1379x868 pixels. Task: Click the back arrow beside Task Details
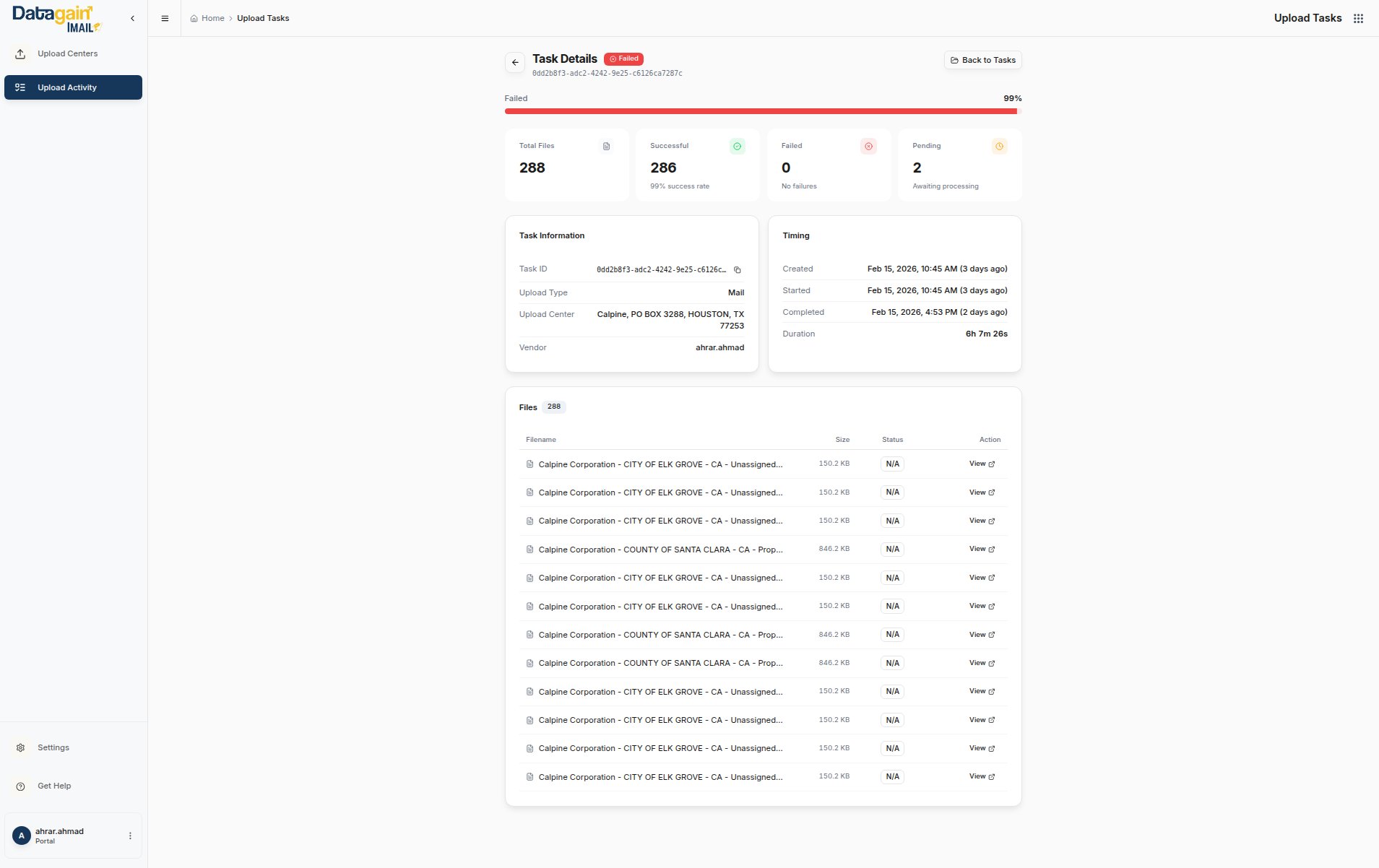tap(514, 63)
